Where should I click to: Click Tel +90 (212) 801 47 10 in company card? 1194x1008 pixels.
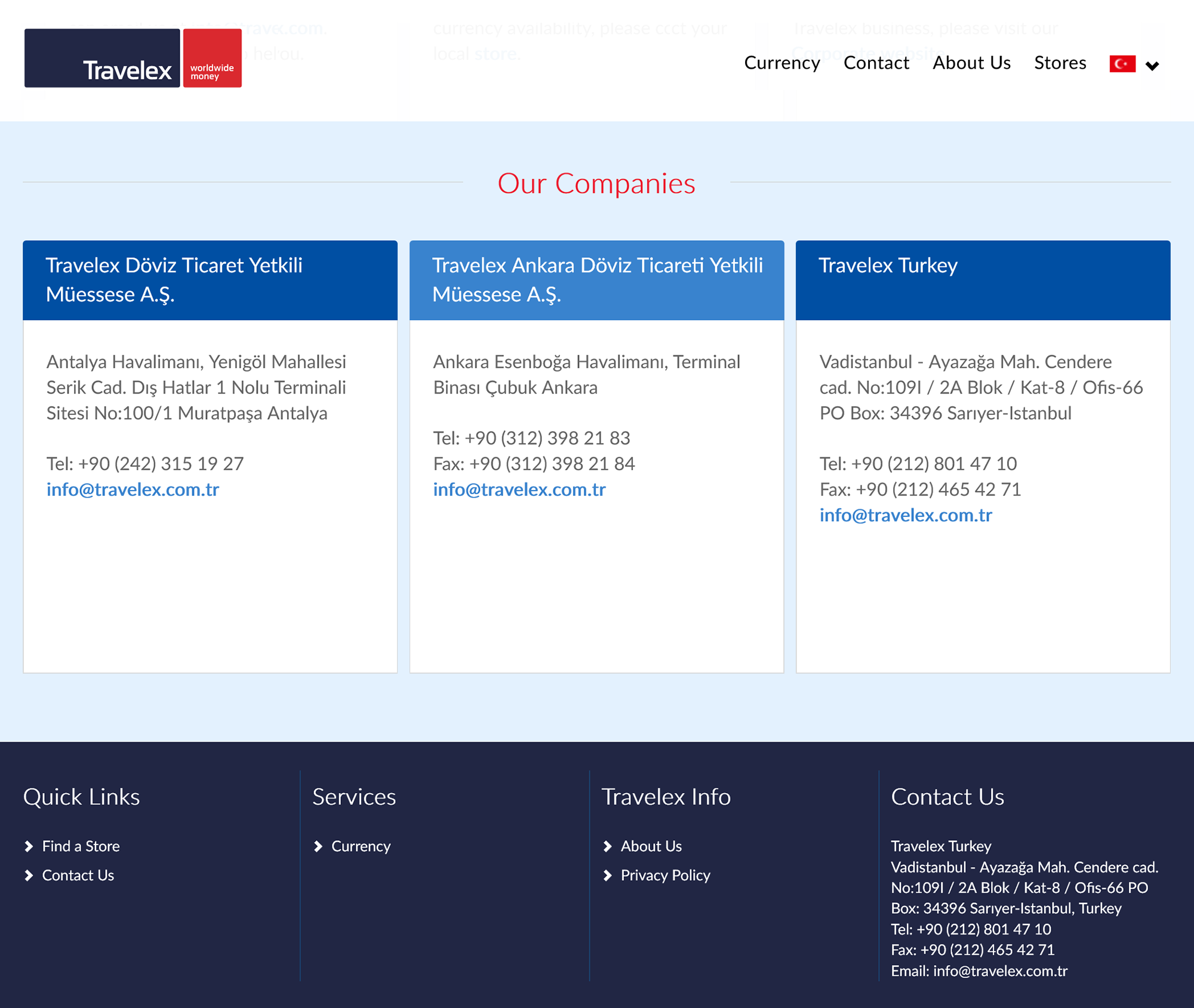pos(918,463)
